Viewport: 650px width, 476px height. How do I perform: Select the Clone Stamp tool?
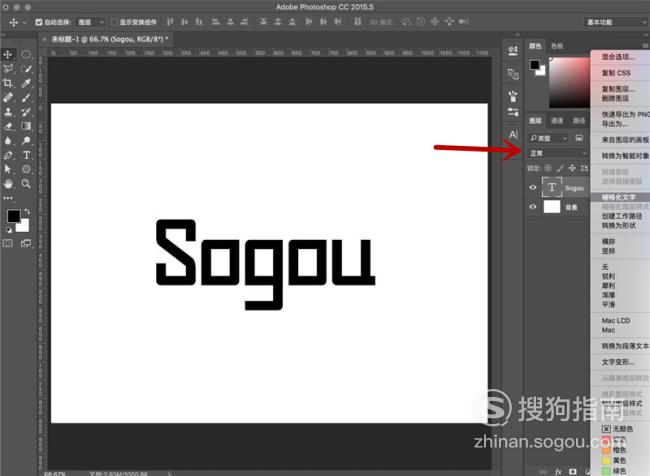[x=8, y=112]
